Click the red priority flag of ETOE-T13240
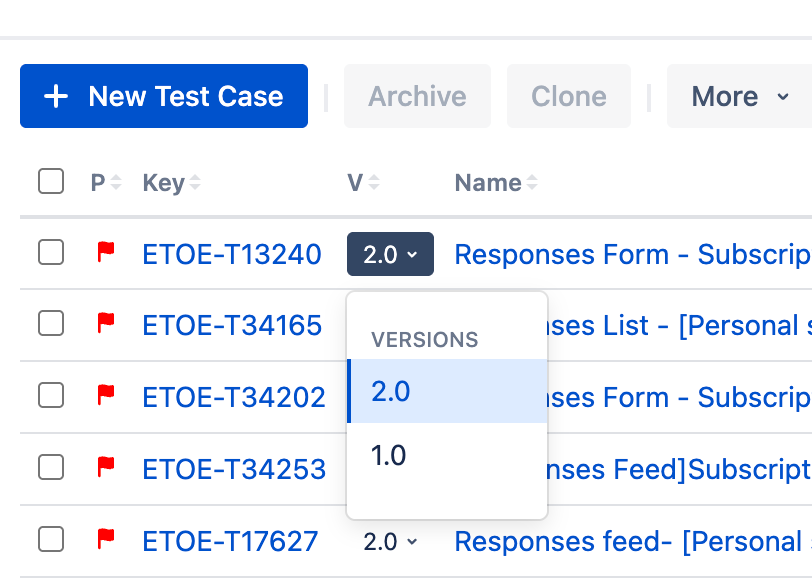Viewport: 812px width, 586px height. point(106,252)
